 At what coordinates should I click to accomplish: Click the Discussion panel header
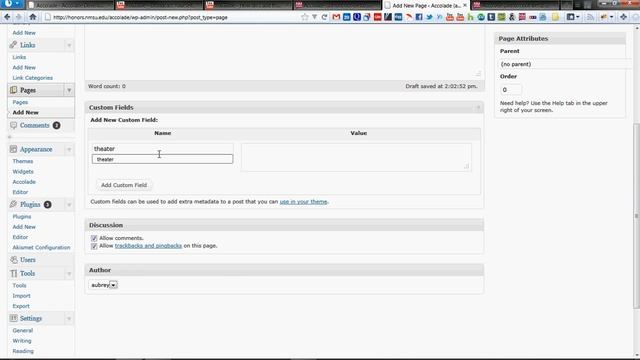click(x=284, y=225)
